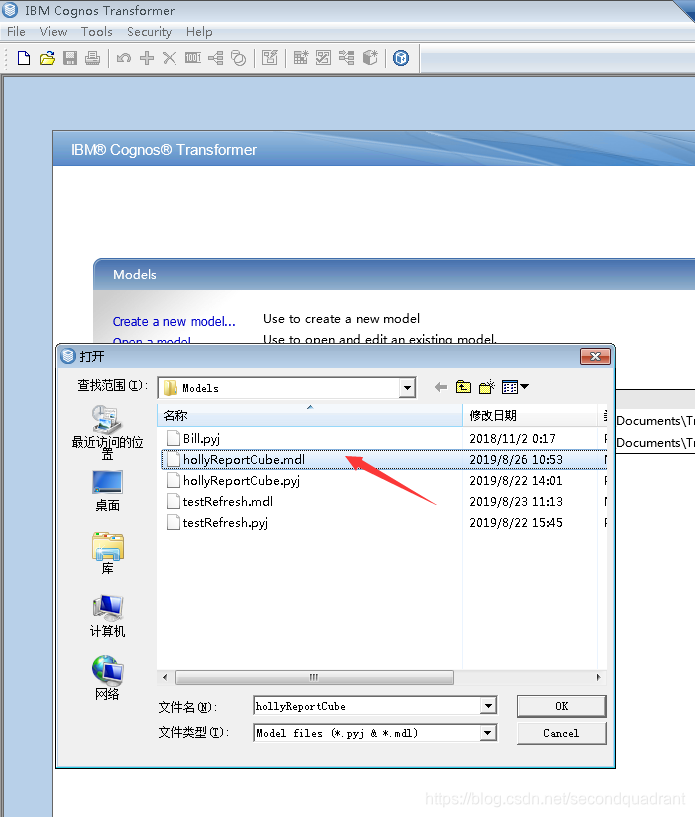Click the arrows-to-tree categories toolbar icon
This screenshot has width=695, height=817.
coord(346,58)
